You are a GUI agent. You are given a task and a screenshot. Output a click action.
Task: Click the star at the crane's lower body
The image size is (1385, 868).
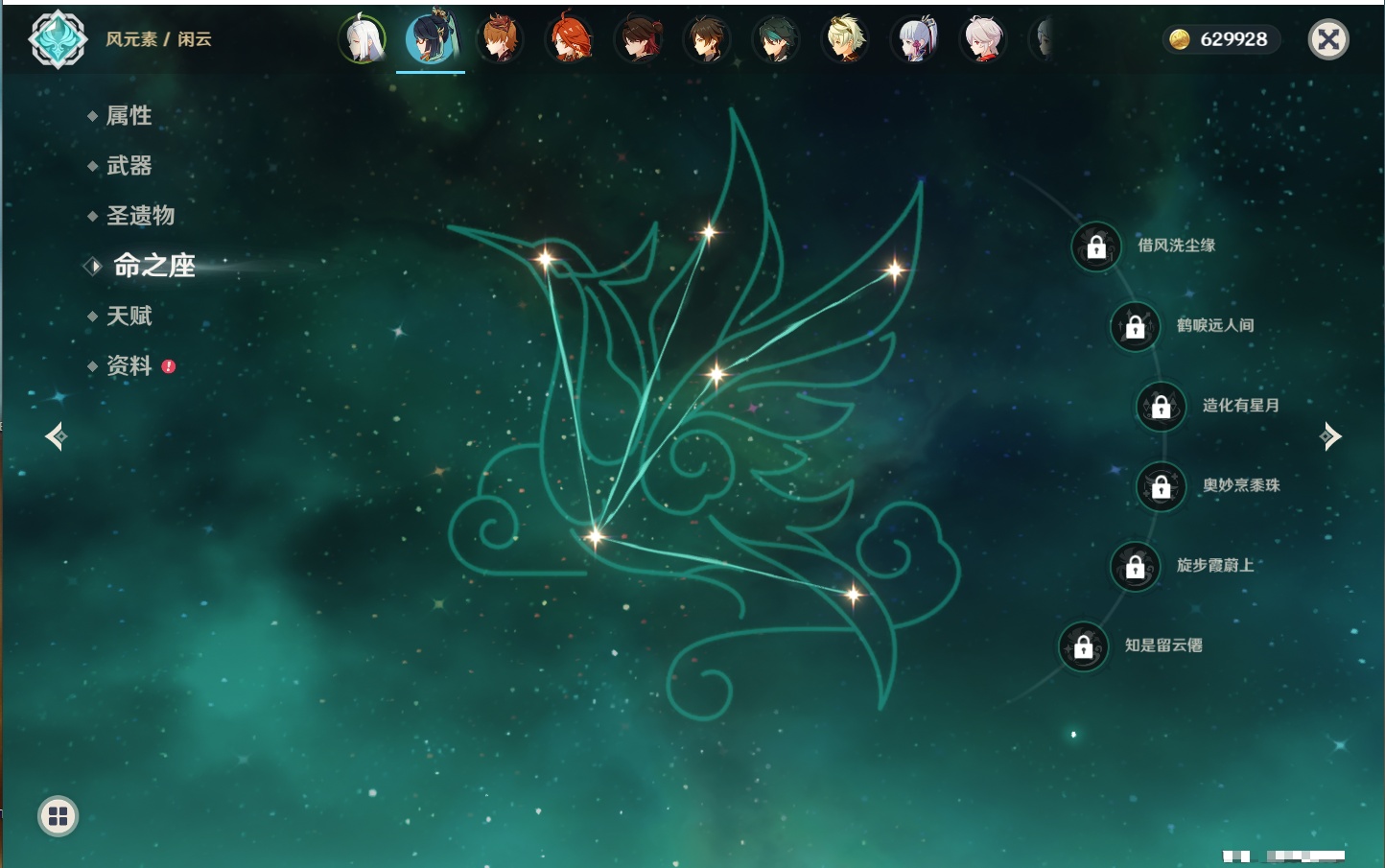[595, 536]
